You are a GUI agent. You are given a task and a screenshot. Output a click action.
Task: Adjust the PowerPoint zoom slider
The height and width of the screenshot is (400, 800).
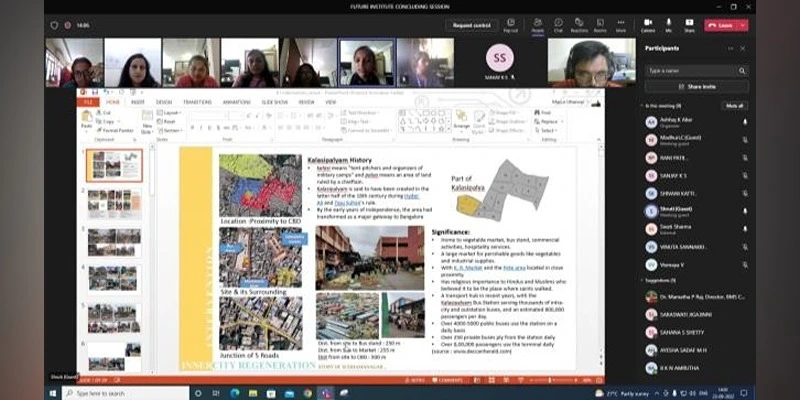(552, 380)
